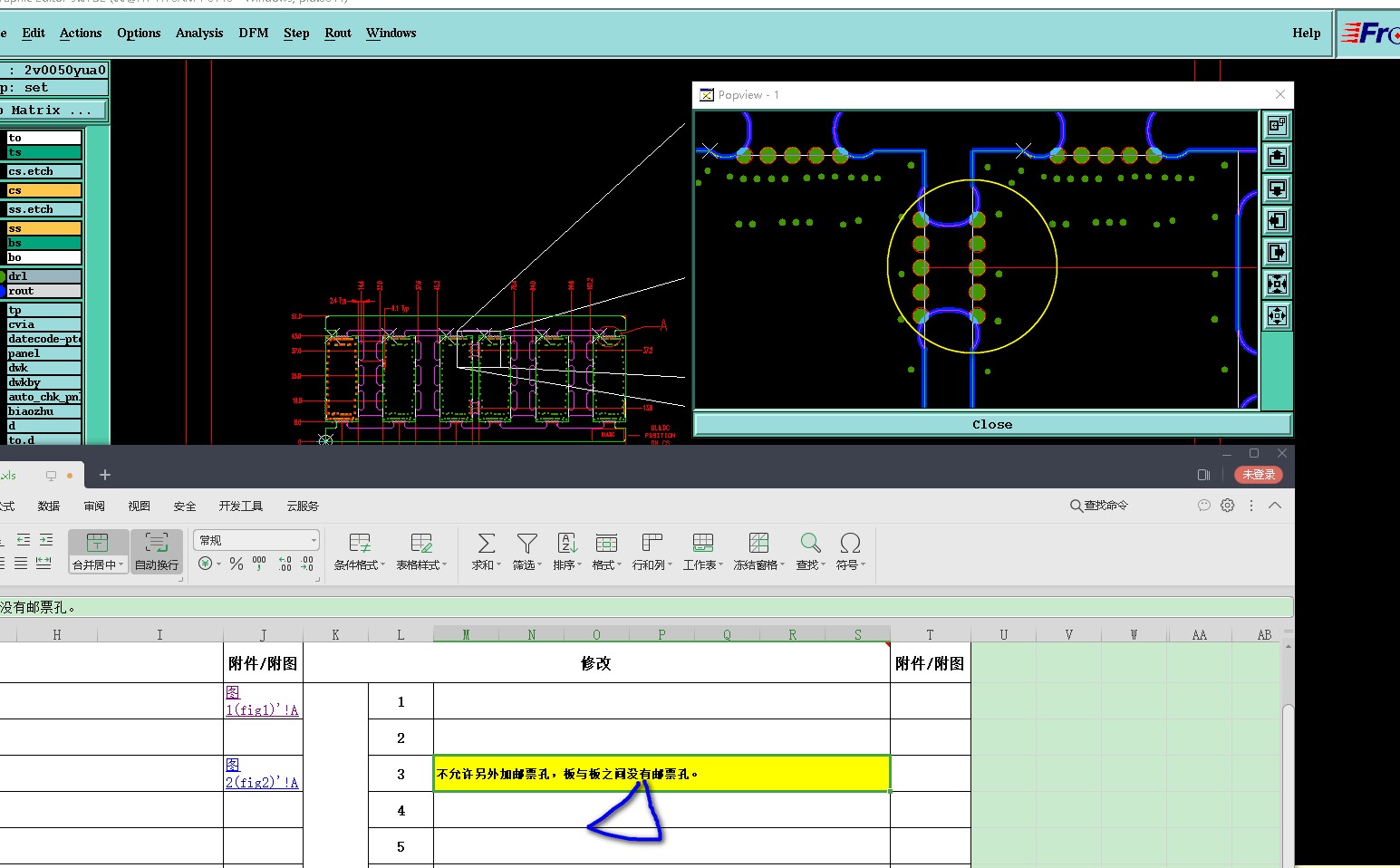1400x868 pixels.
Task: Click the 求和 sum icon
Action: point(487,543)
